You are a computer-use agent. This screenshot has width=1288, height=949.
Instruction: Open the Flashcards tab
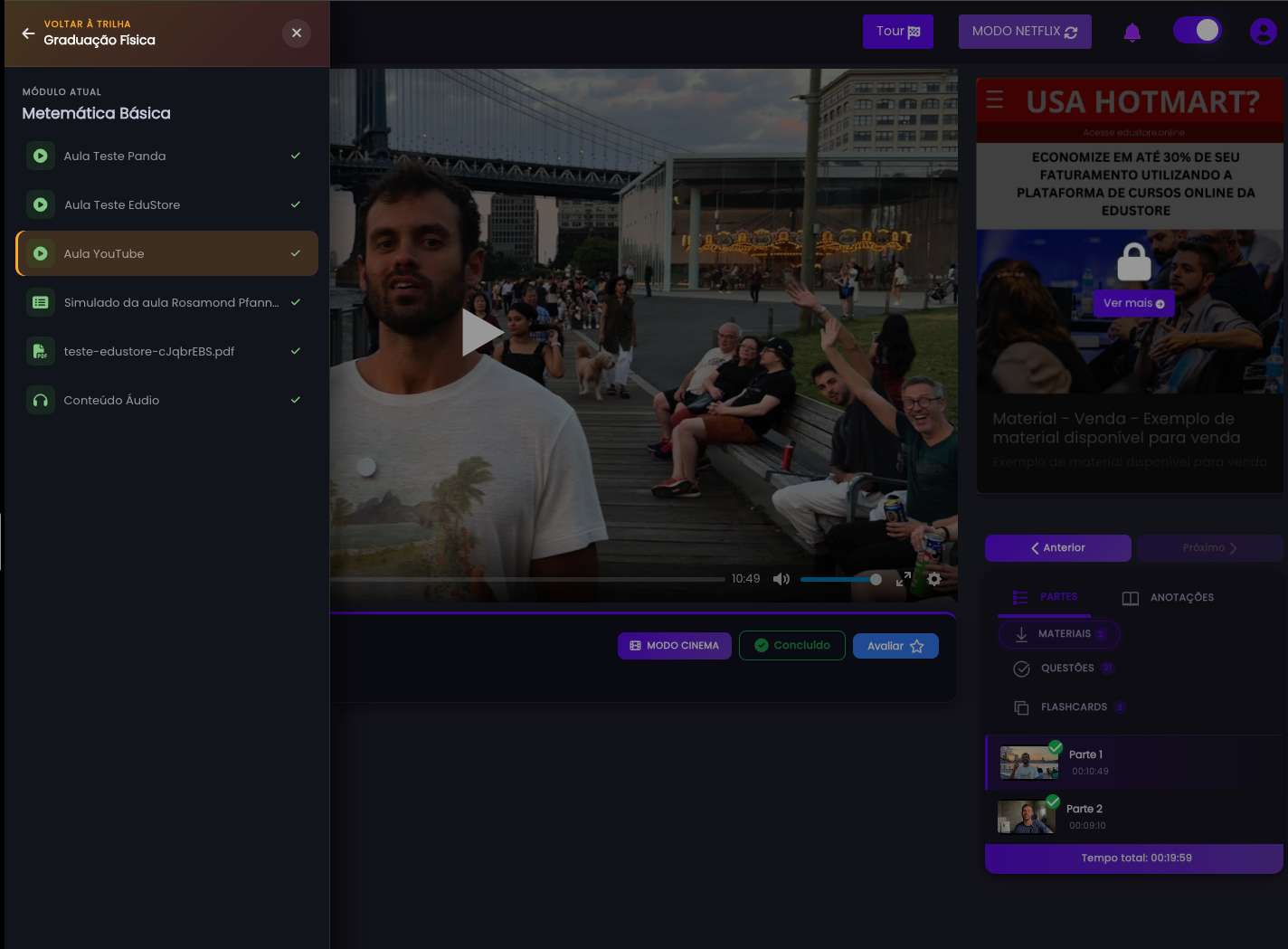(1070, 707)
